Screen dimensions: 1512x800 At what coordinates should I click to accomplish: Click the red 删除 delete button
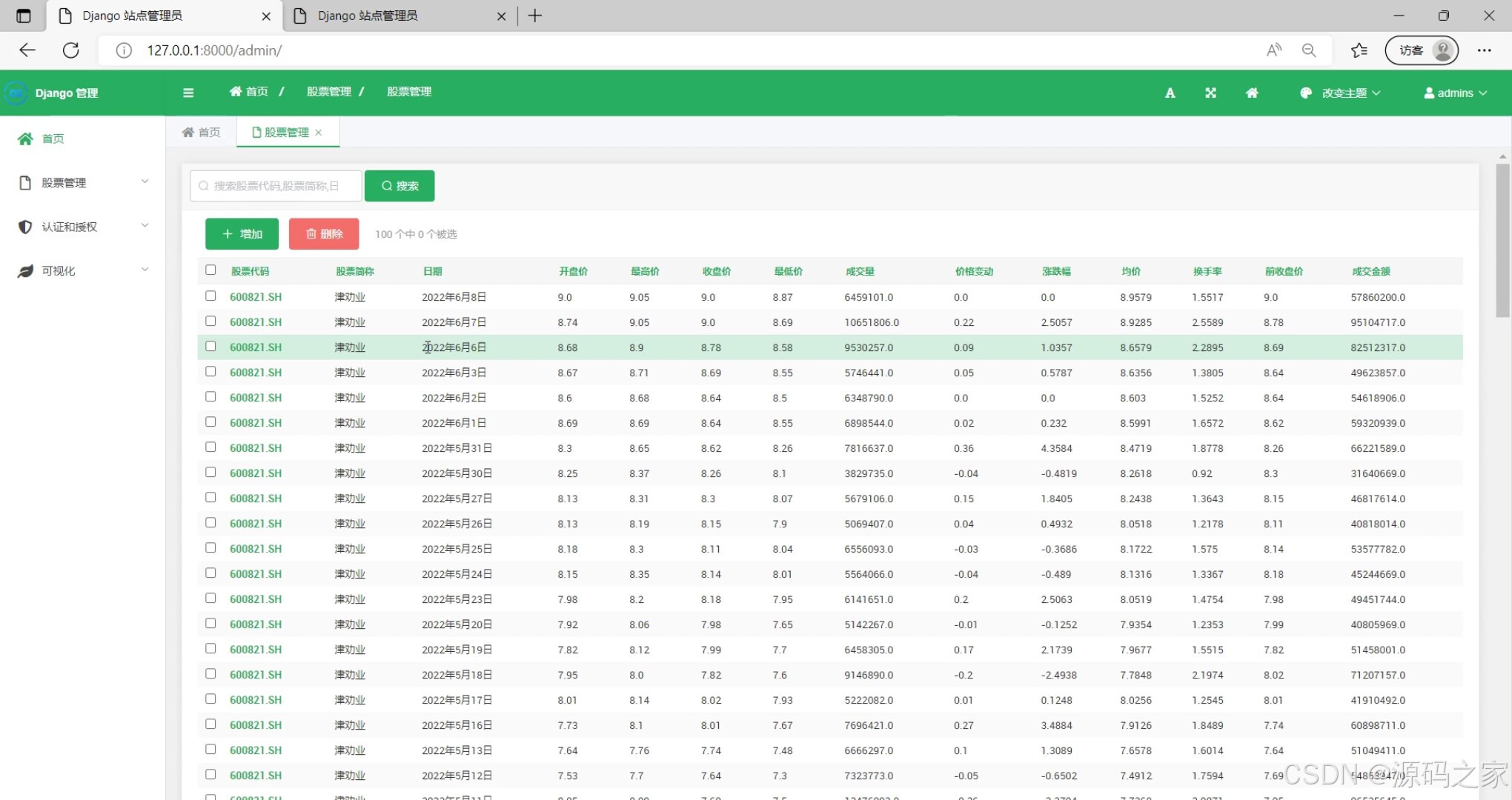point(324,234)
